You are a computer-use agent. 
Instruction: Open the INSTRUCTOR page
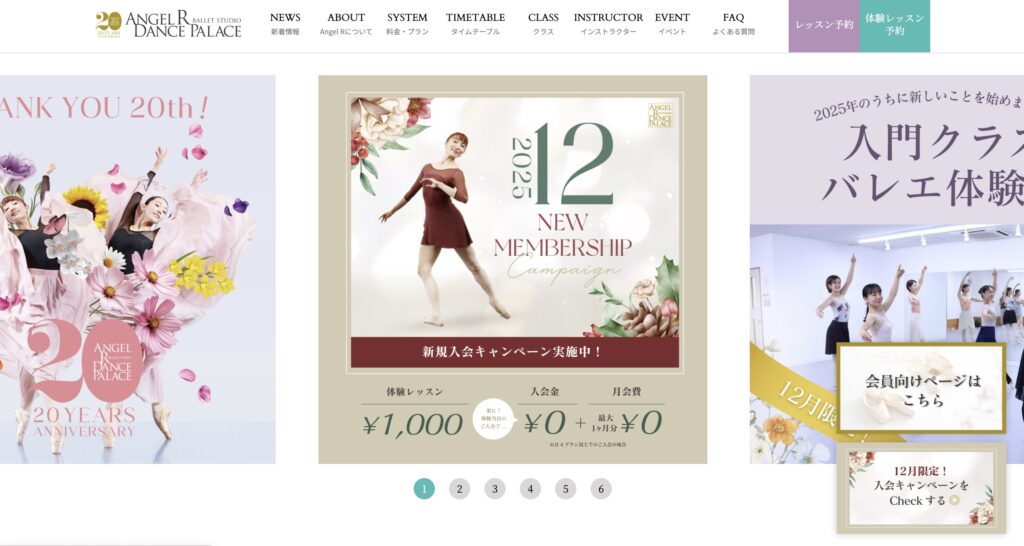(608, 24)
